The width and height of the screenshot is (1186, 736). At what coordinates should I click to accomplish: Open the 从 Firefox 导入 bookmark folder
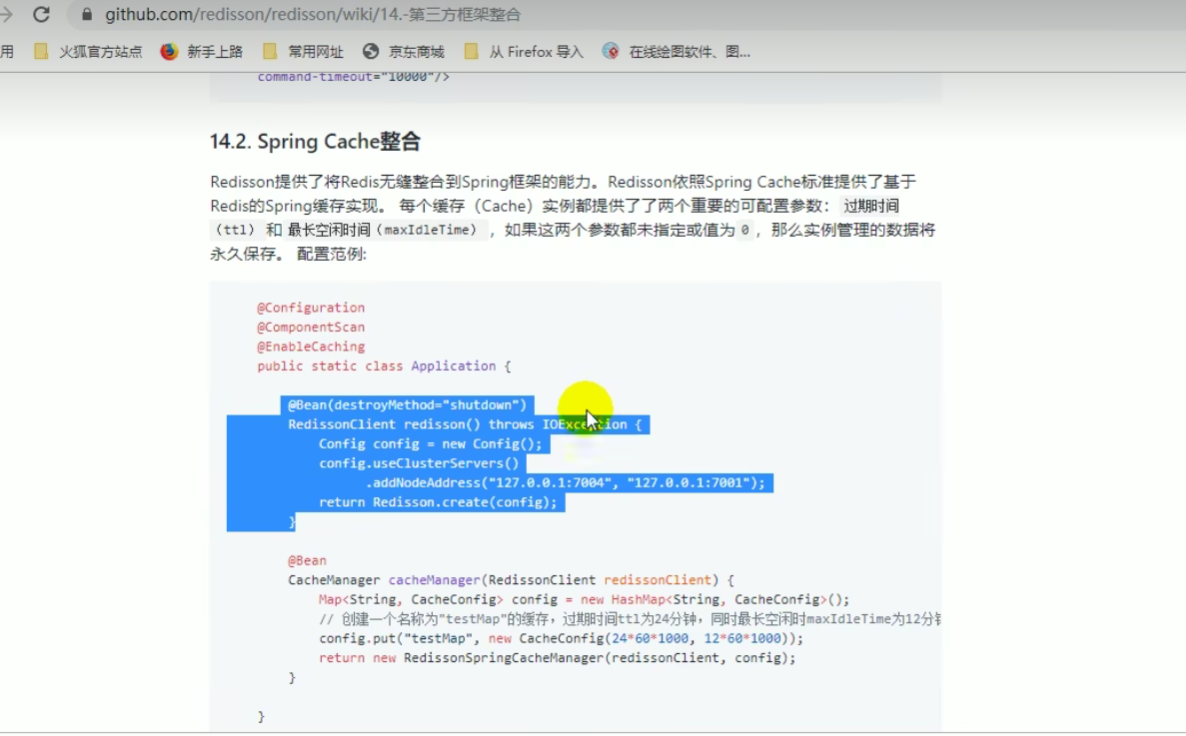pos(536,51)
